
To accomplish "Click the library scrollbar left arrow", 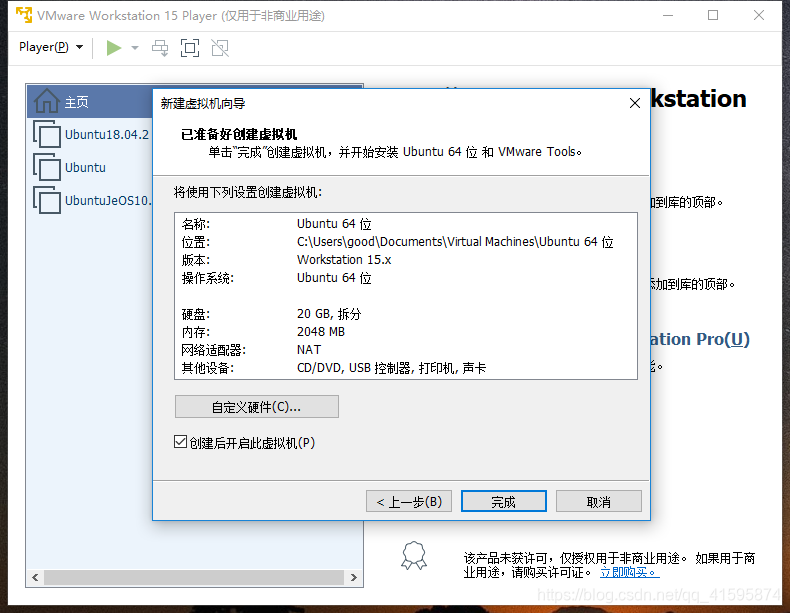I will click(x=35, y=577).
